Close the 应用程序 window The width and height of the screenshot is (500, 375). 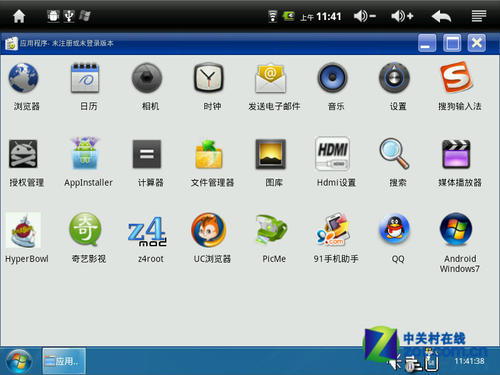(477, 43)
